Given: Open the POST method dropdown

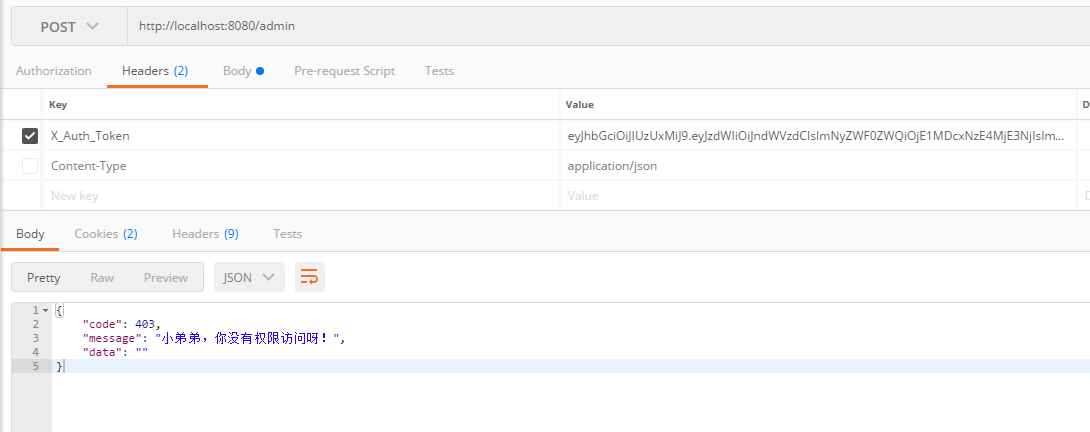Looking at the screenshot, I should coord(69,27).
